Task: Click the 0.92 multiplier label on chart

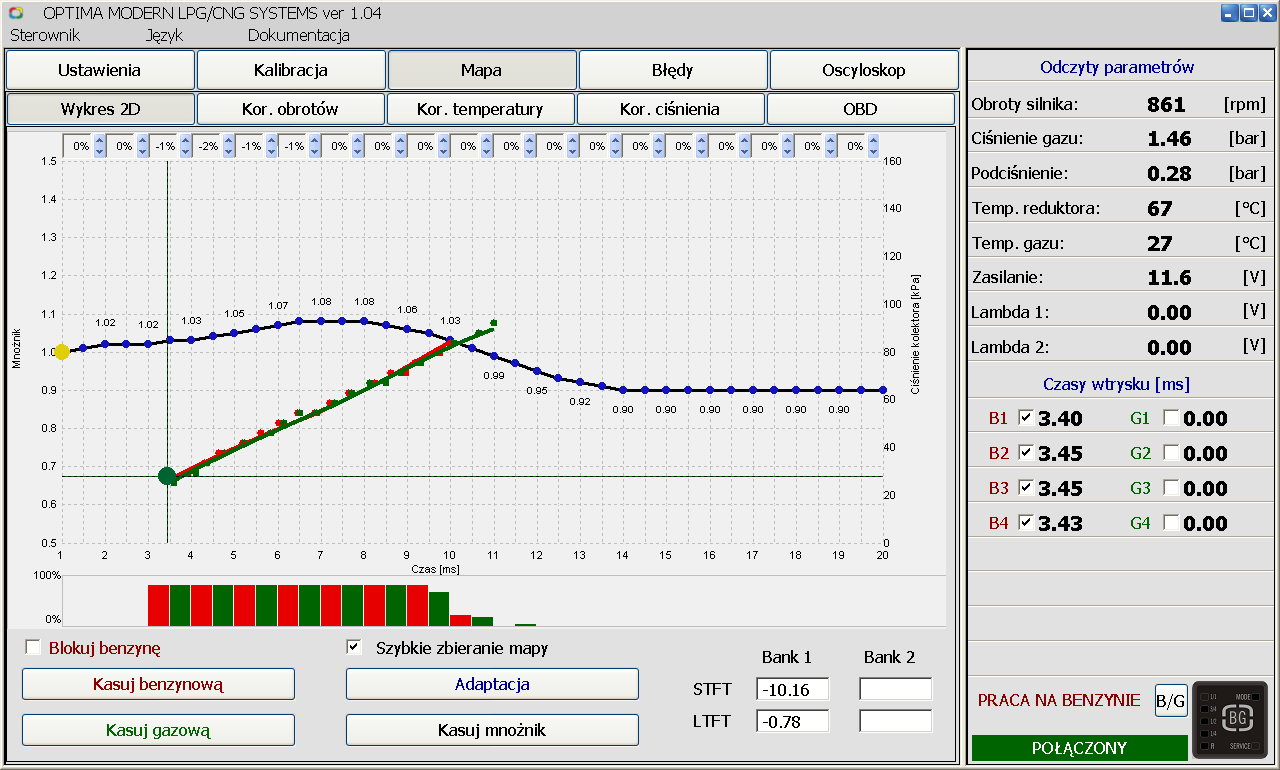Action: (580, 401)
